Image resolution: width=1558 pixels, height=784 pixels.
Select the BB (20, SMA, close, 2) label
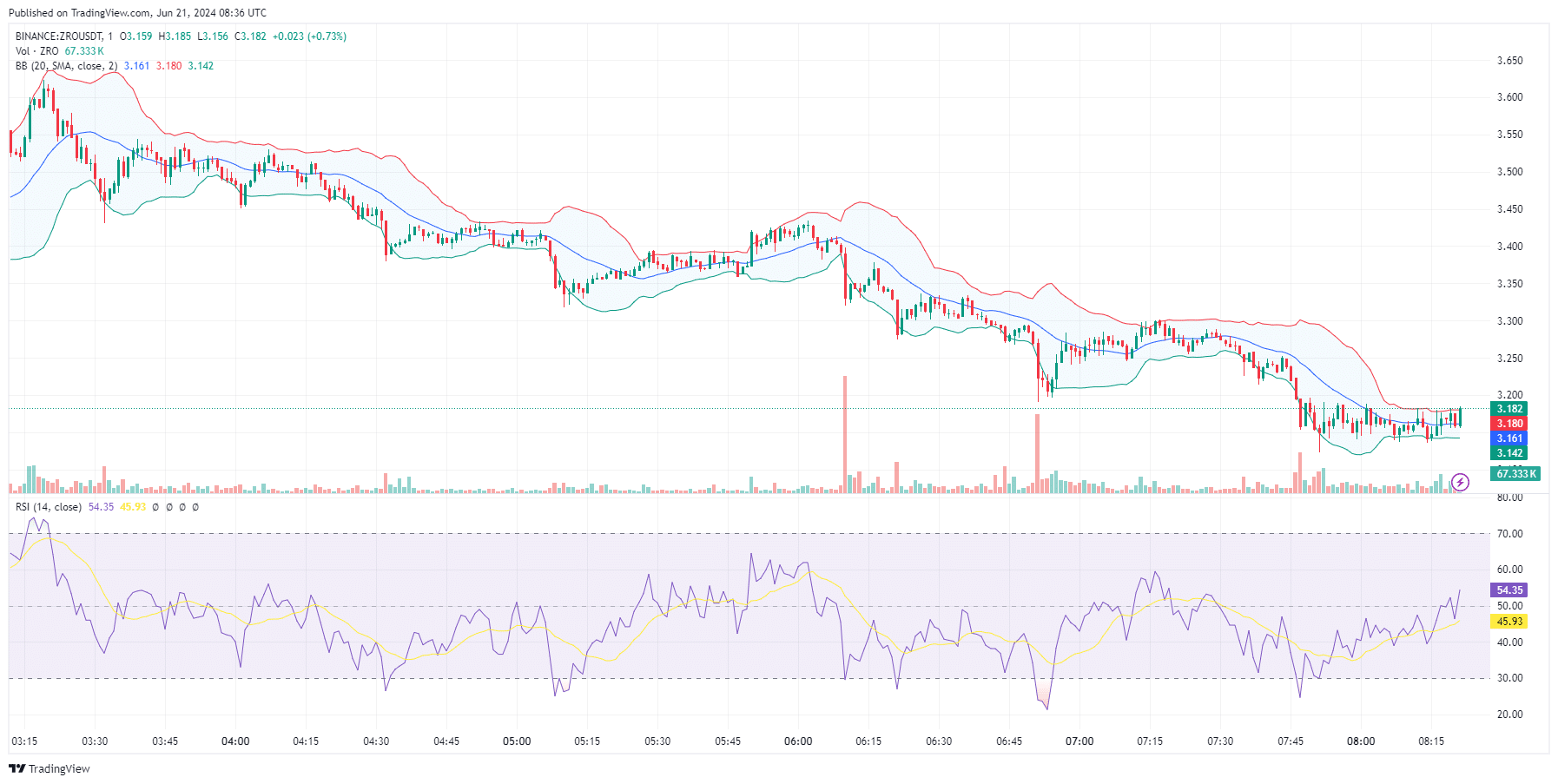click(66, 66)
